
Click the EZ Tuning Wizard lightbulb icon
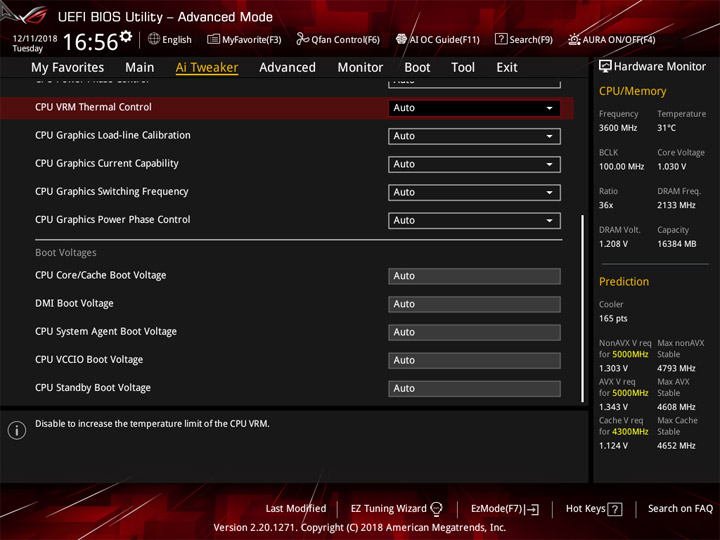click(x=436, y=509)
